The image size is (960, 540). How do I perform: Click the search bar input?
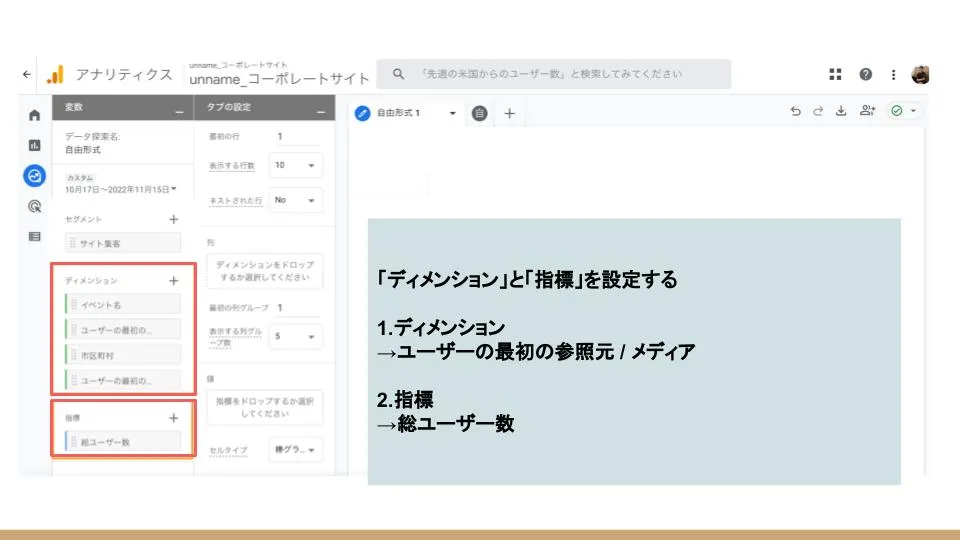coord(553,74)
